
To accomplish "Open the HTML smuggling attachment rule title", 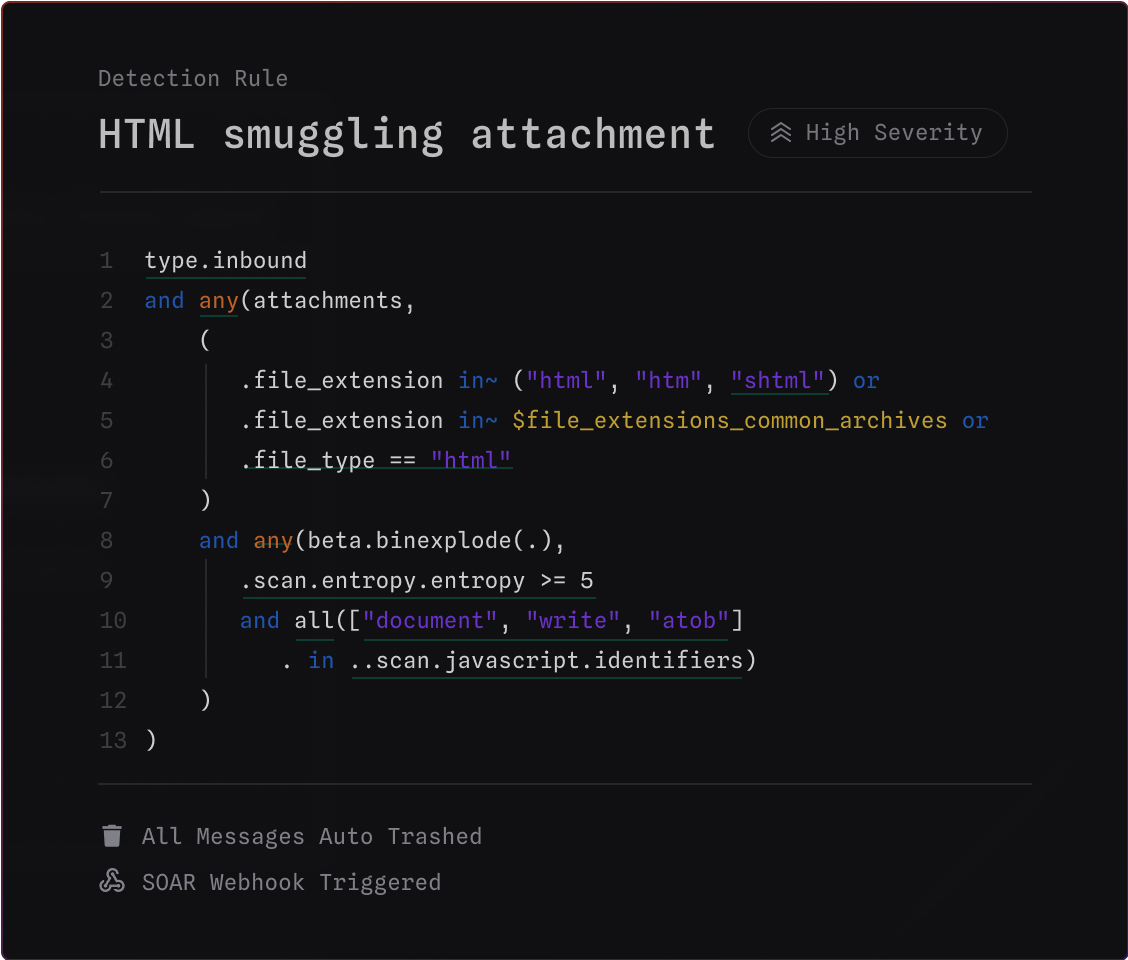I will point(406,132).
